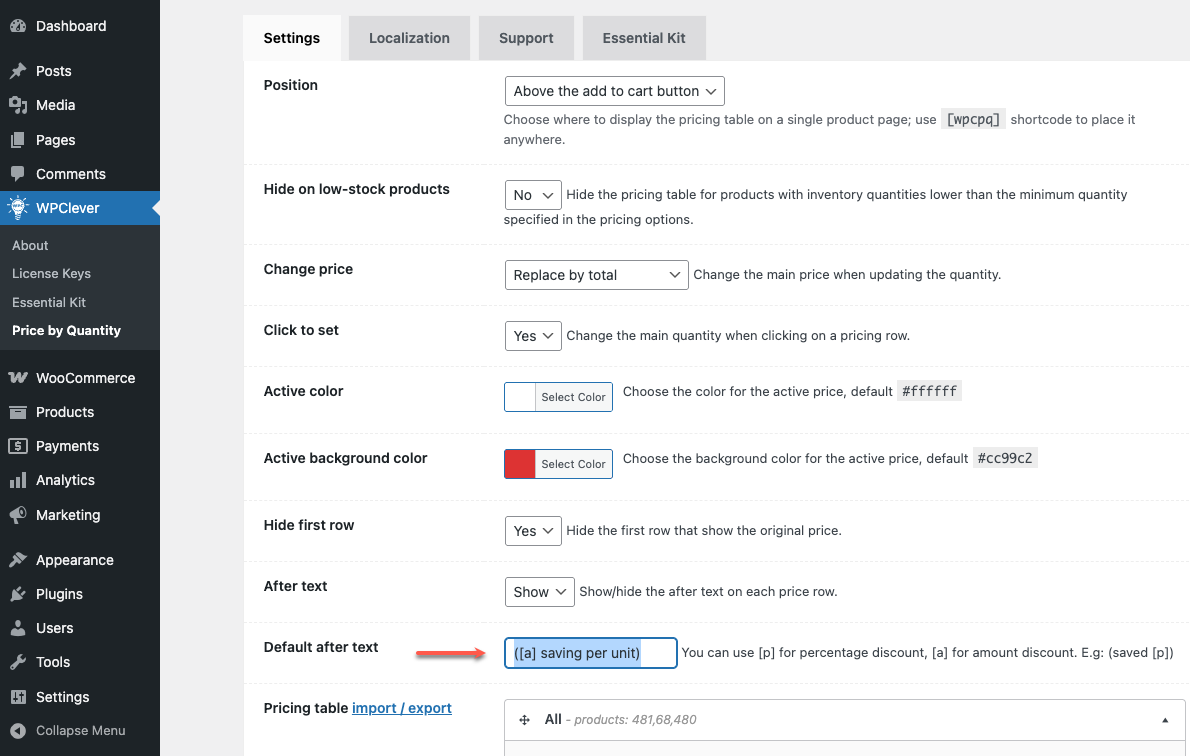Click the Analytics bar chart icon
This screenshot has height=756, width=1190.
click(x=18, y=480)
